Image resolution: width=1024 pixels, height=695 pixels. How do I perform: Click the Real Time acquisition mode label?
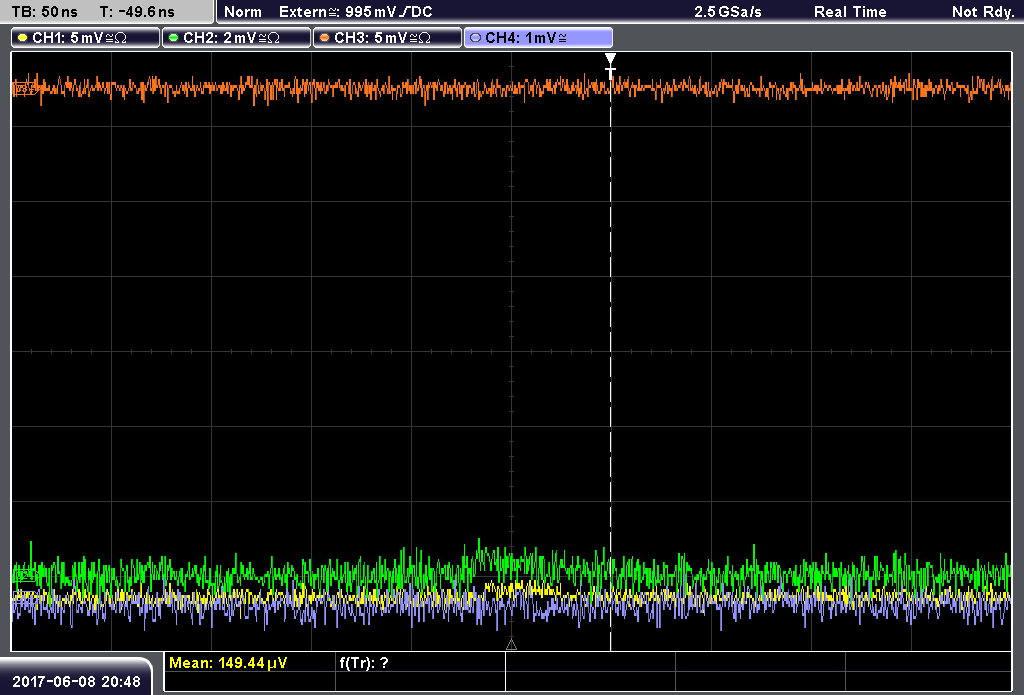(850, 12)
